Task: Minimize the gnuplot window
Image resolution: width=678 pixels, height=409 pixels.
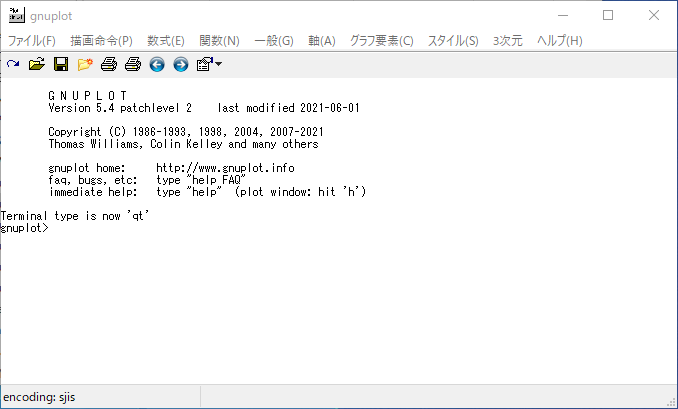Action: [563, 16]
